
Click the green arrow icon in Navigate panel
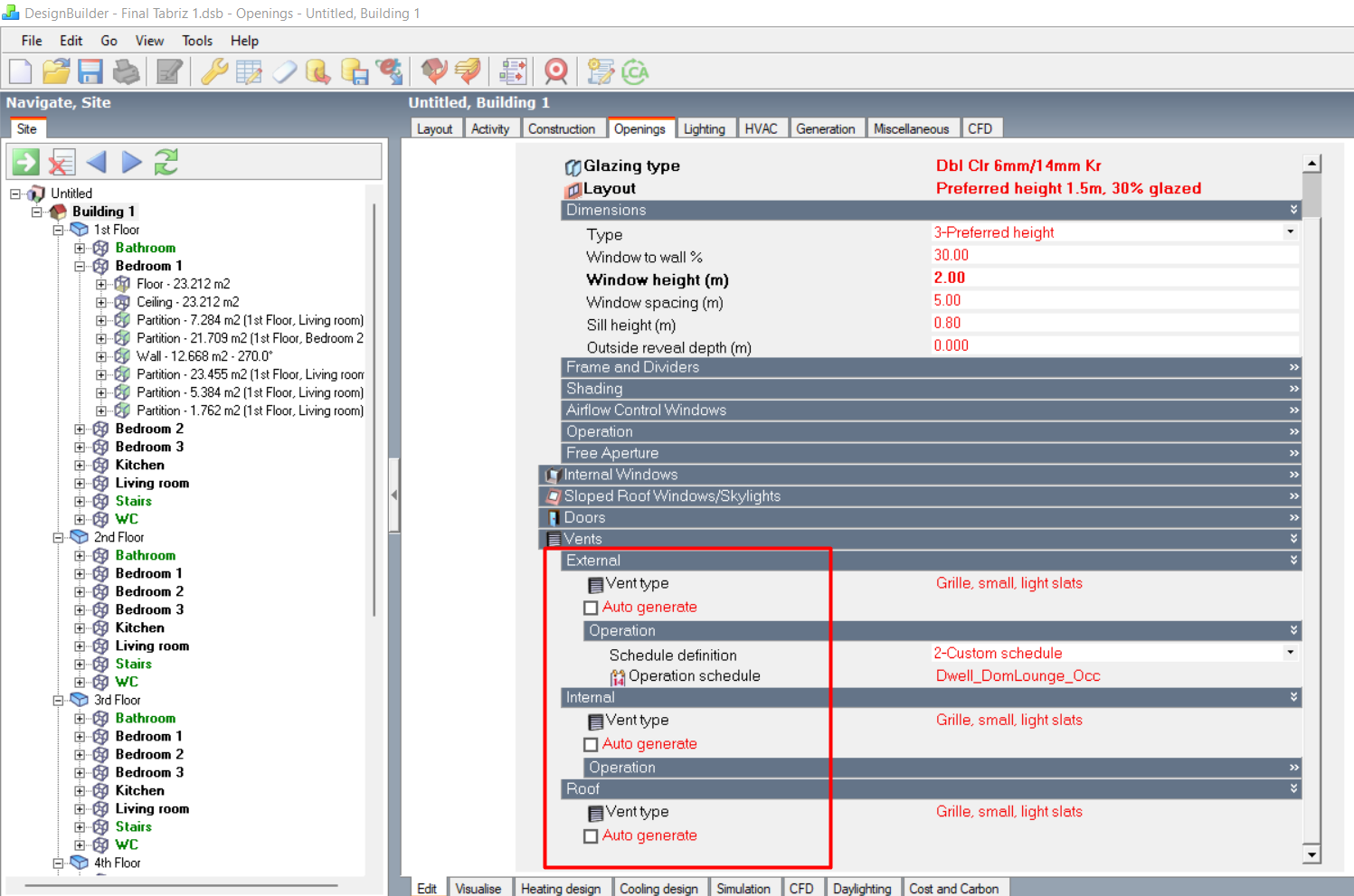coord(25,162)
